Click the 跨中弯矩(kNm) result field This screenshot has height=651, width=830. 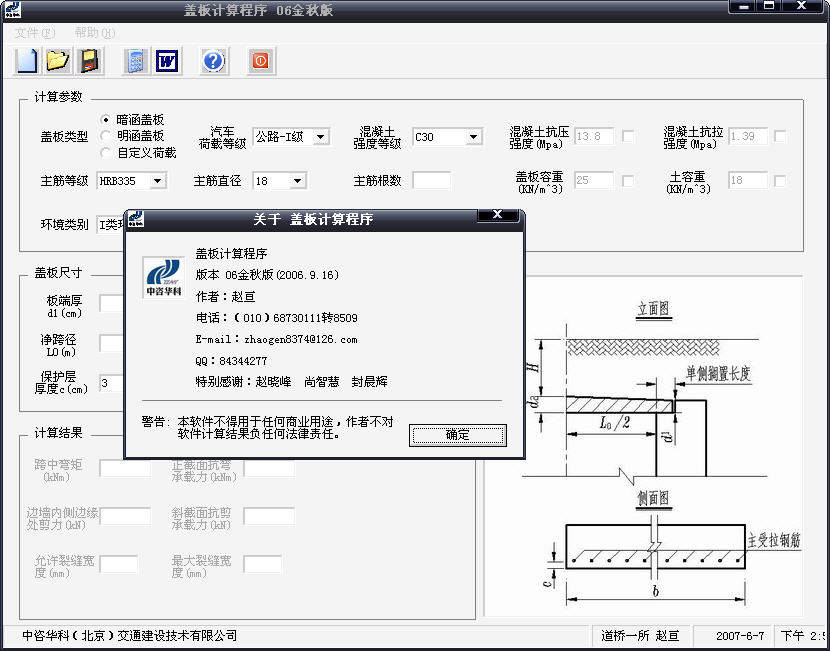coord(125,469)
